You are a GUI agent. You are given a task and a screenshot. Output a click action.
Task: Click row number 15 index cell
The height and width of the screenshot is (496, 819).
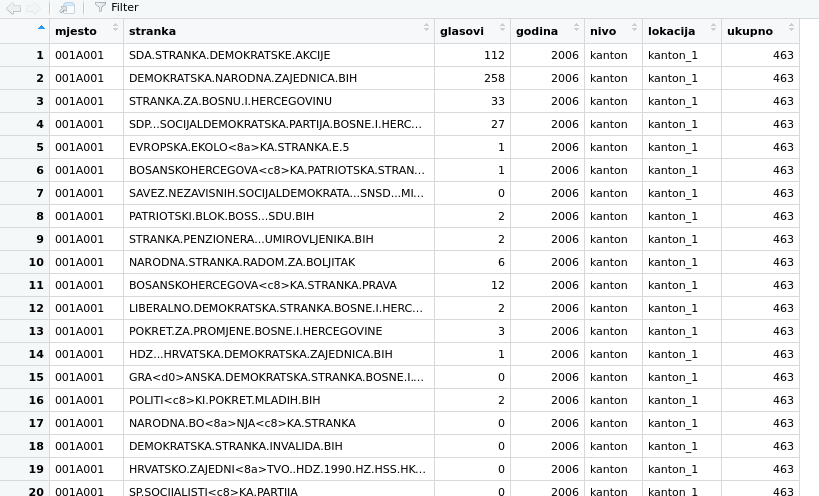(x=25, y=377)
